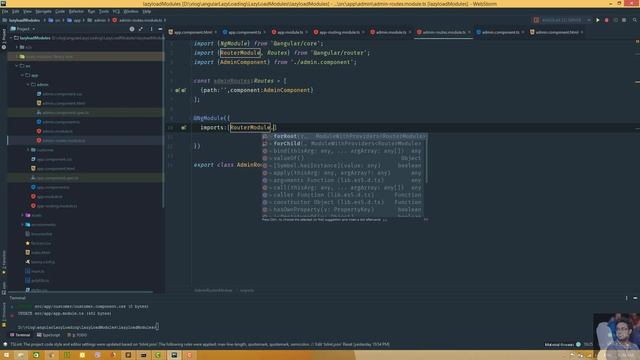This screenshot has width=640, height=360.
Task: Hide the Terminal panel
Action: pyautogui.click(x=635, y=298)
